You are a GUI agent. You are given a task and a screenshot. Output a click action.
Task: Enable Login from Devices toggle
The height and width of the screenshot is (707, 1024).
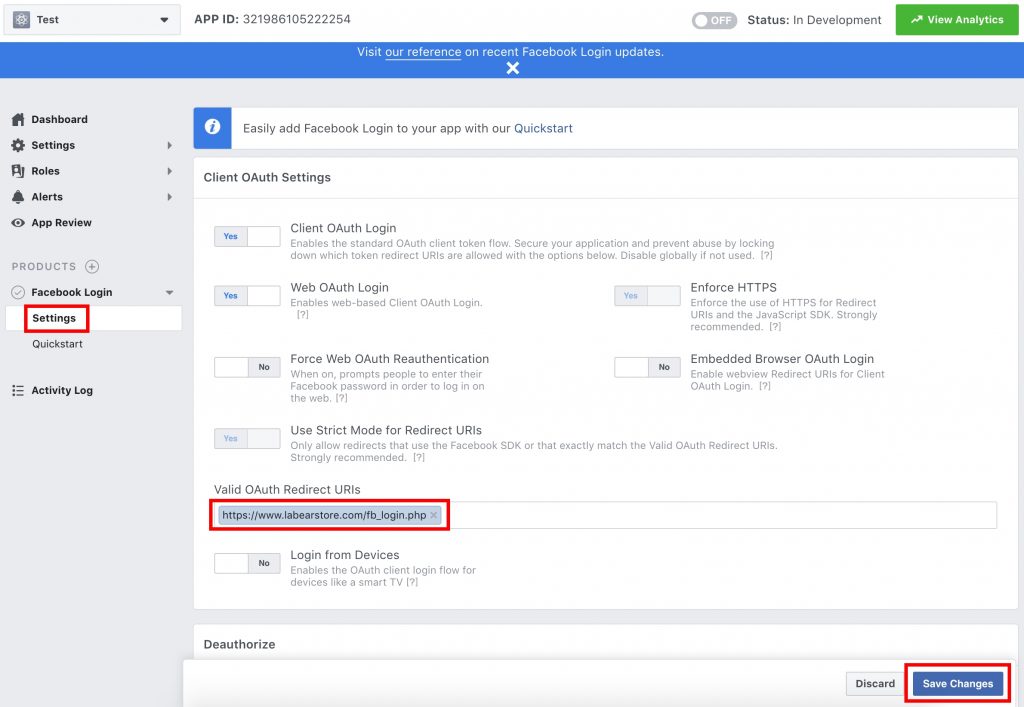[247, 563]
